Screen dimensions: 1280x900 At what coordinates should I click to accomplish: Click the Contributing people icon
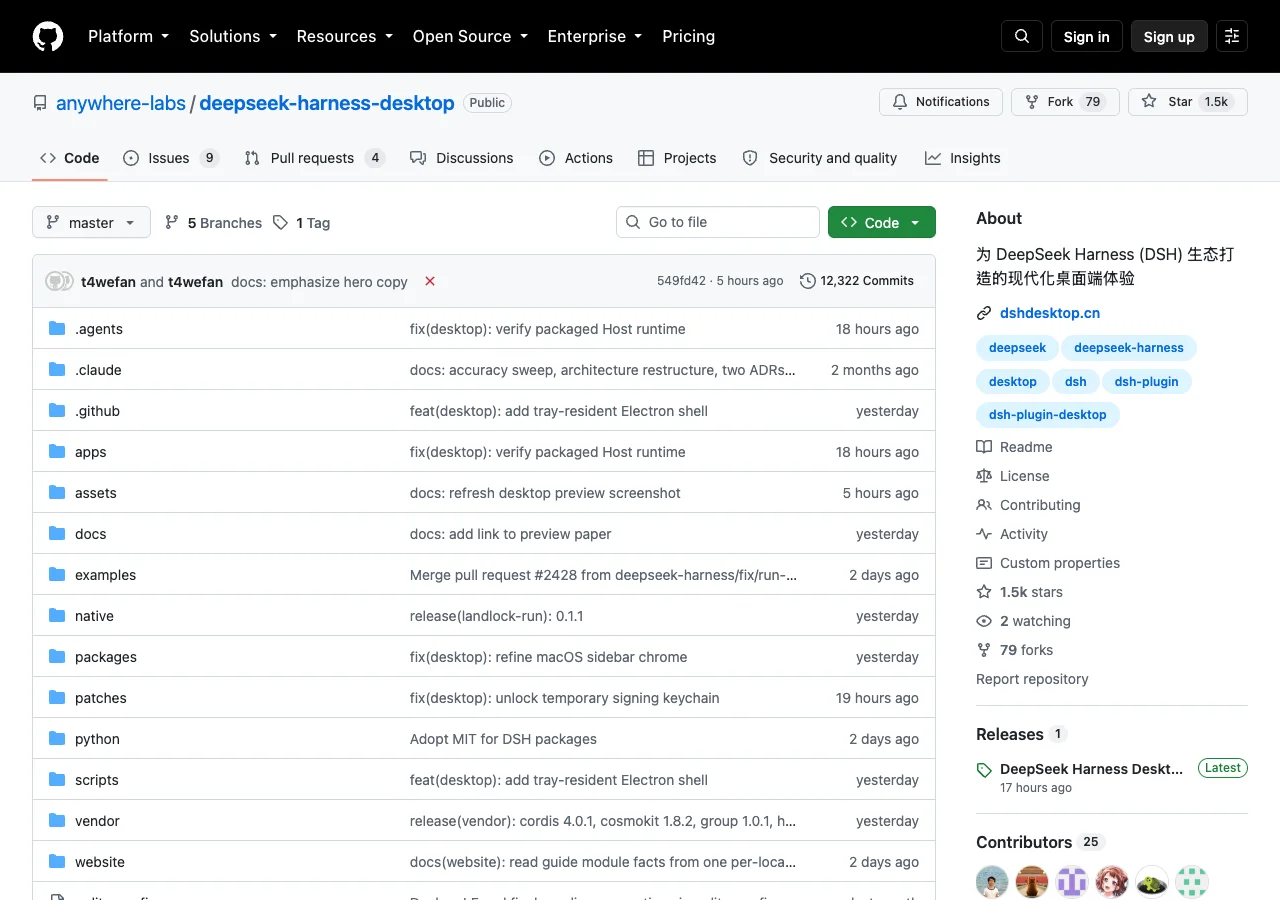pos(984,505)
